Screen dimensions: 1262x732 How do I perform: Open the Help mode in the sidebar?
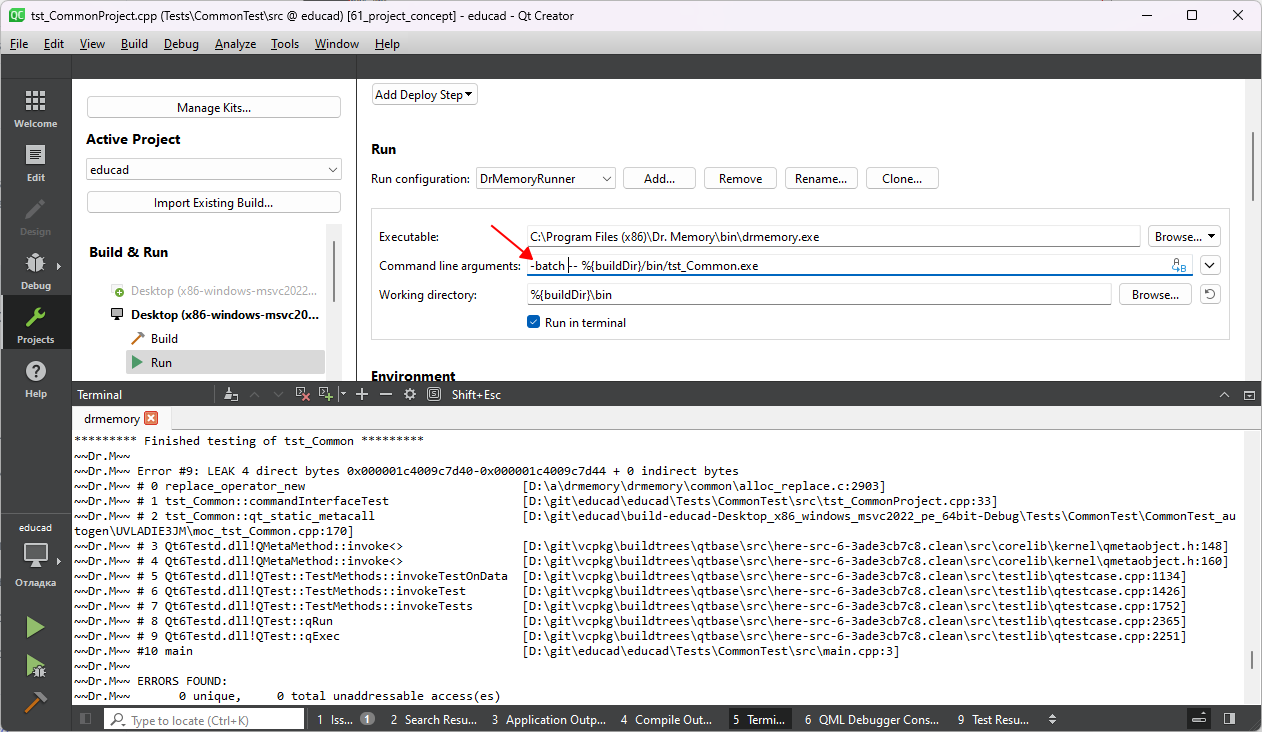tap(35, 379)
